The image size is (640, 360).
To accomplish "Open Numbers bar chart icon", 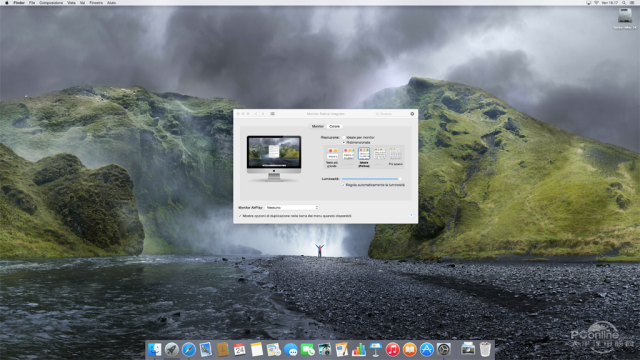I will pyautogui.click(x=358, y=349).
